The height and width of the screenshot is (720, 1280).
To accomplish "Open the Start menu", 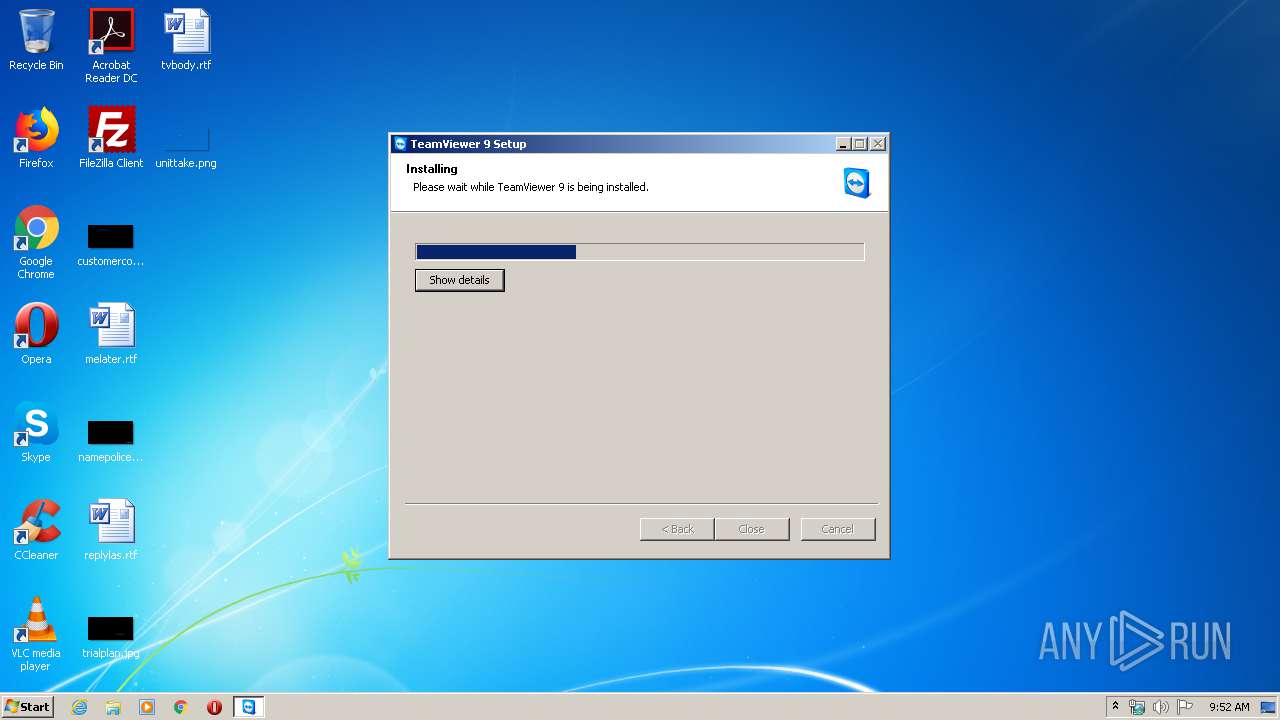I will [27, 707].
